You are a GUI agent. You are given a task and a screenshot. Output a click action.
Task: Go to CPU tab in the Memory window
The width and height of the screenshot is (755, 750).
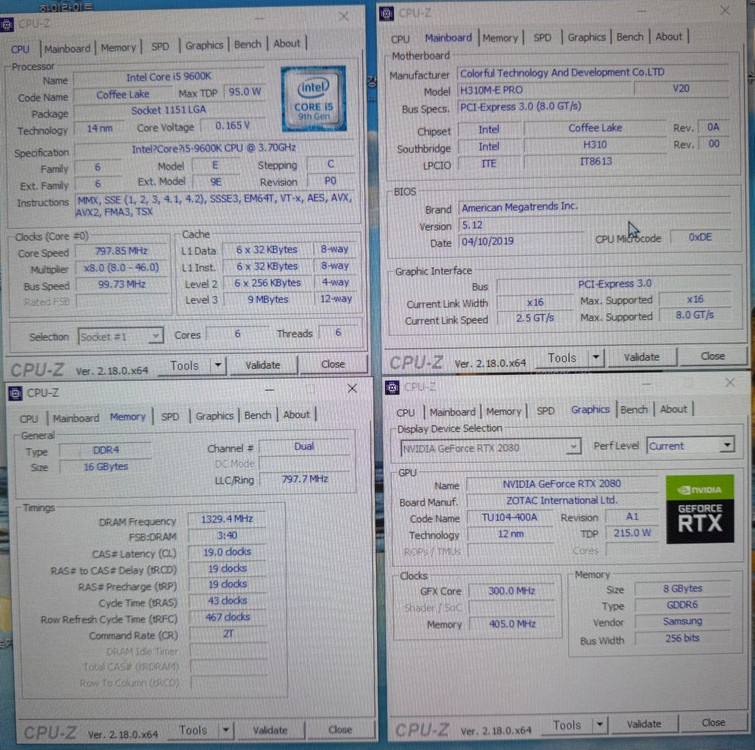29,419
